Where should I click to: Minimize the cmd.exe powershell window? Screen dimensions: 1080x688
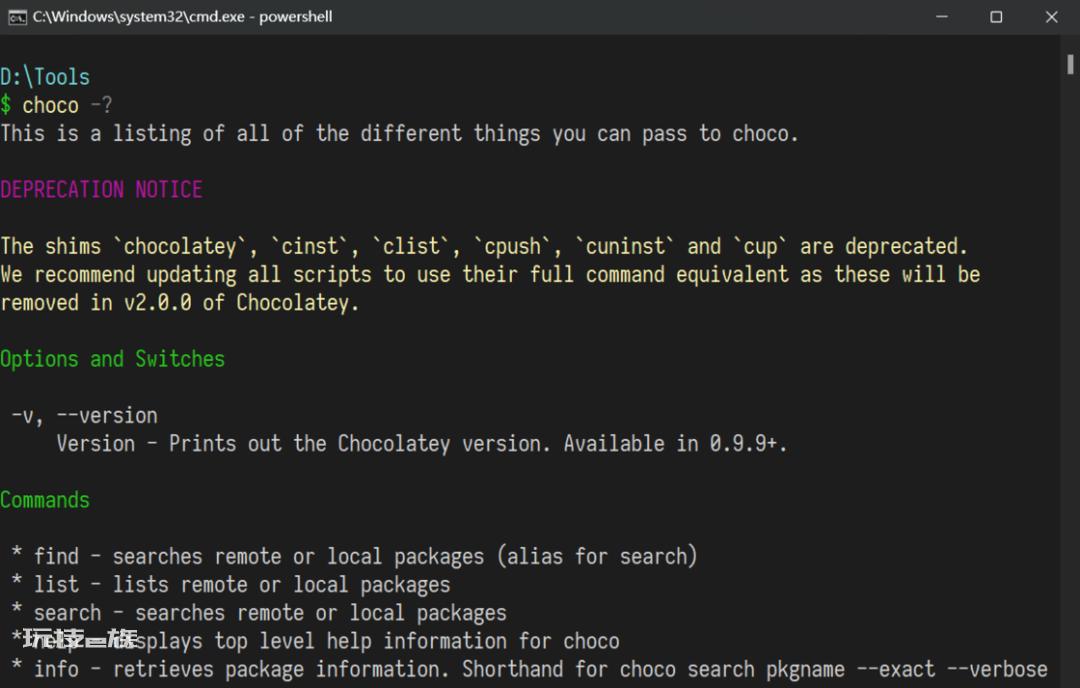tap(942, 17)
